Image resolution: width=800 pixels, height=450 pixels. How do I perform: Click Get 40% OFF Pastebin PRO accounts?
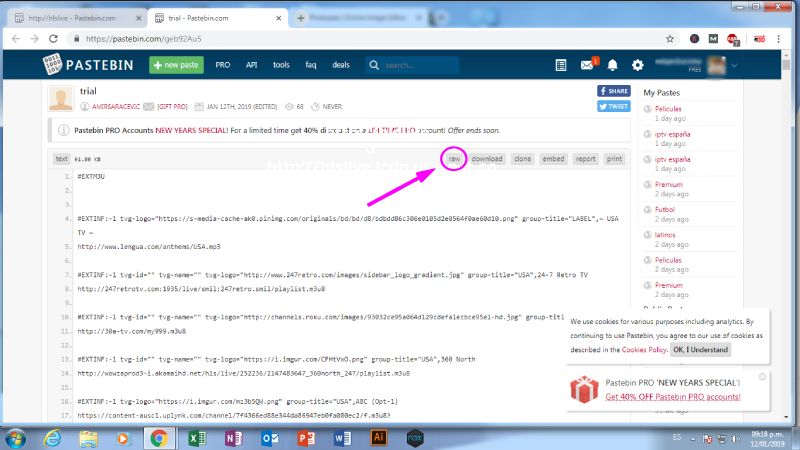click(672, 396)
